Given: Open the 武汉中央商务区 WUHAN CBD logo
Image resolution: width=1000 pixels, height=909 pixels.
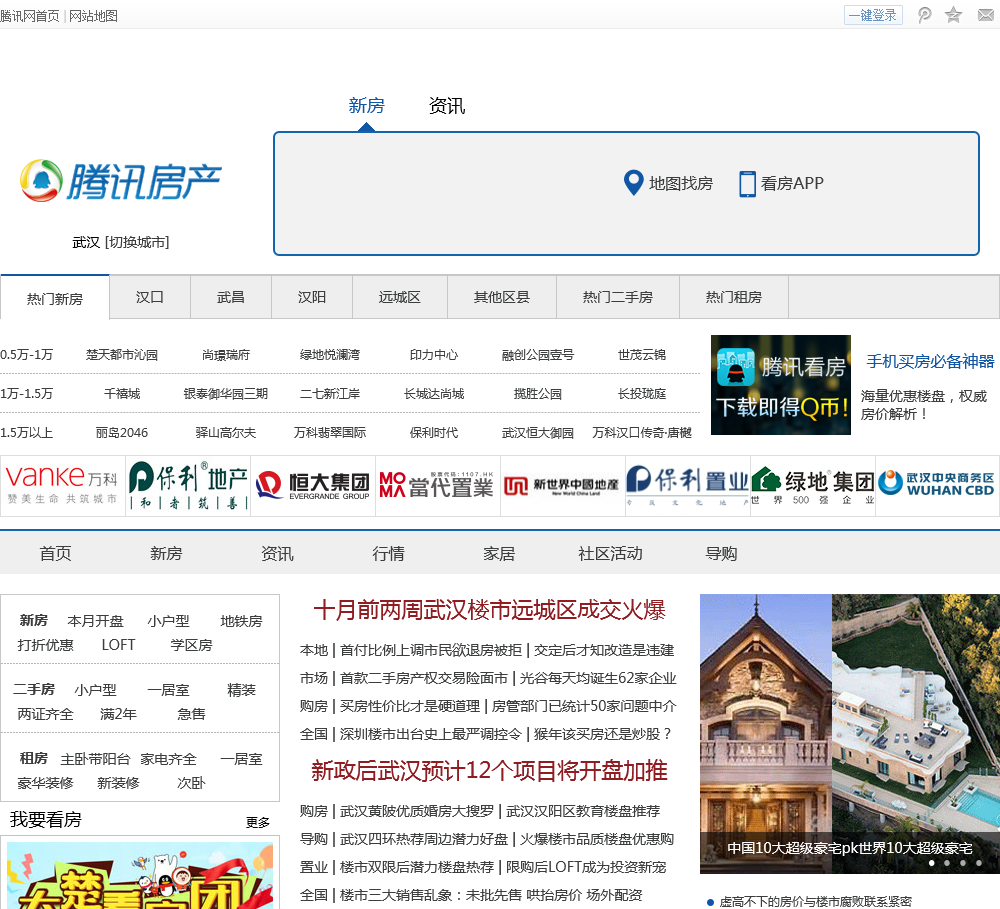Looking at the screenshot, I should [938, 485].
